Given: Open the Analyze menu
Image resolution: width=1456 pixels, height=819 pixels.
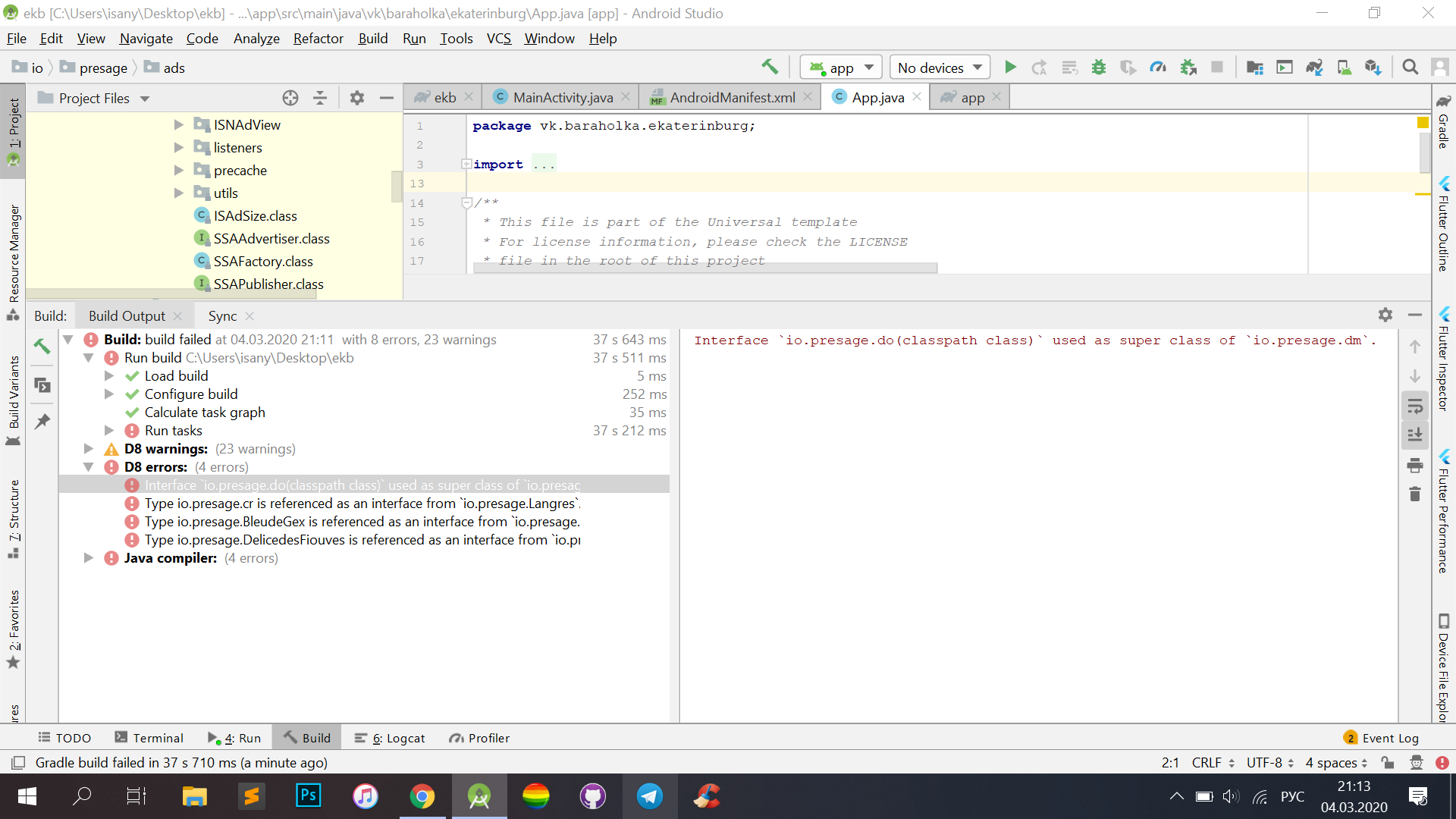Looking at the screenshot, I should coord(256,39).
